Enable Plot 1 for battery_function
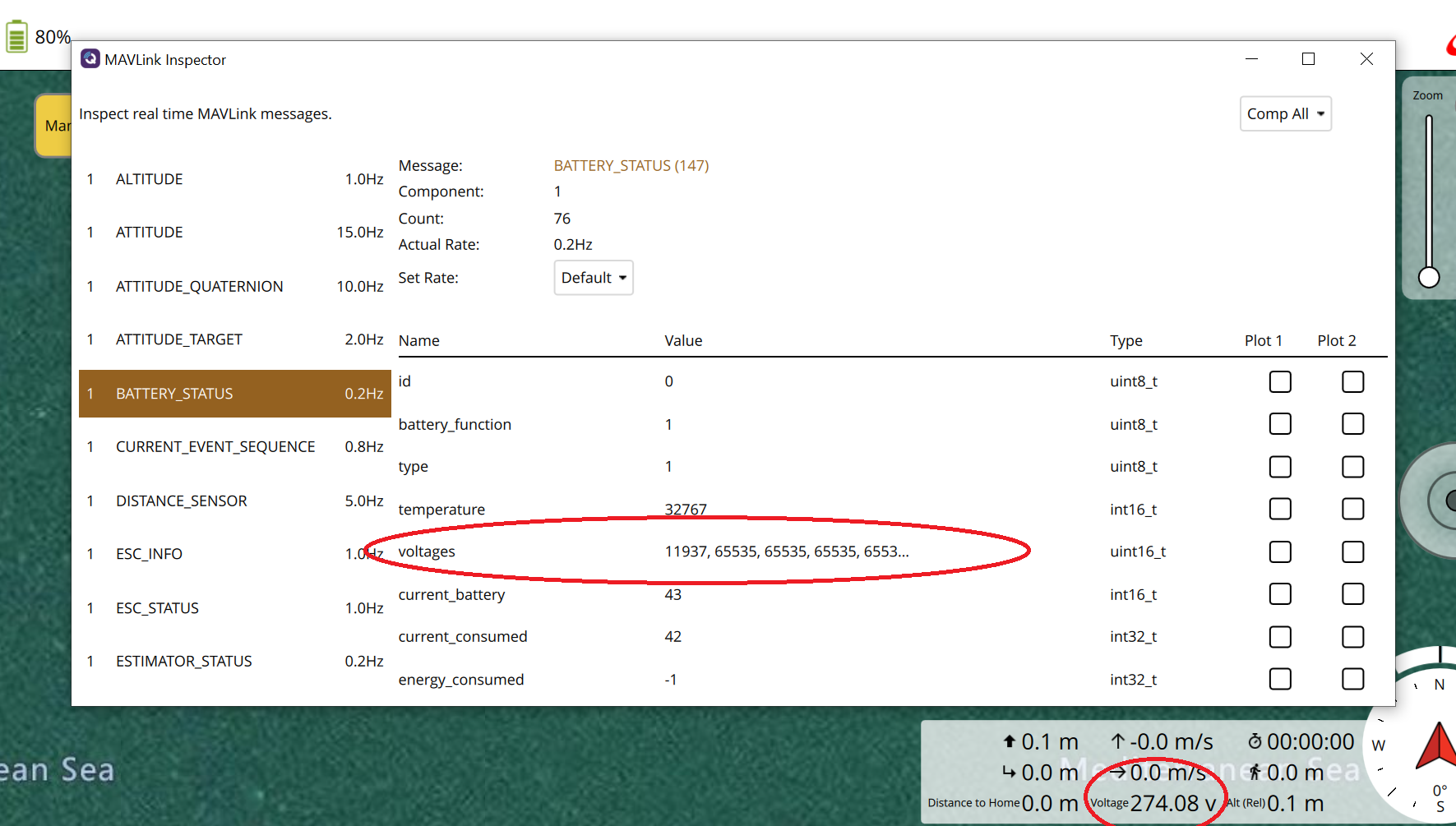 click(x=1280, y=424)
